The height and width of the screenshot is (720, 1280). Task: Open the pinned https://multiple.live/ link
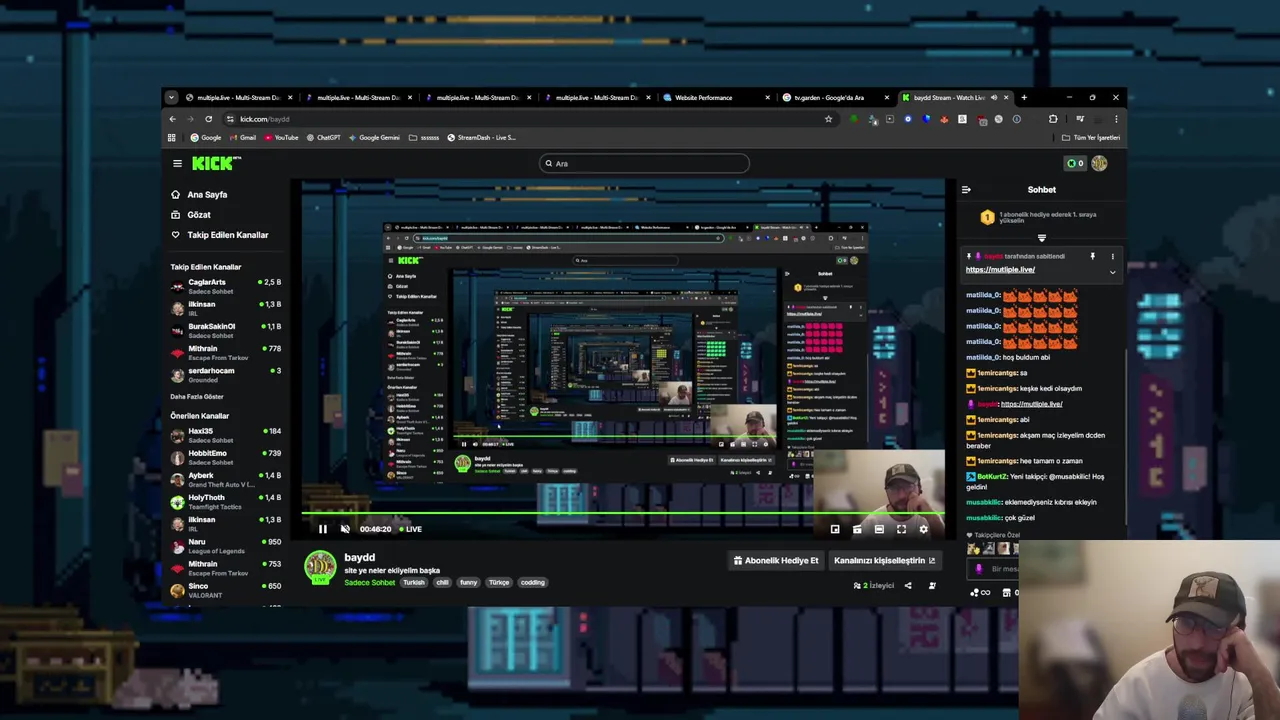pos(1000,269)
